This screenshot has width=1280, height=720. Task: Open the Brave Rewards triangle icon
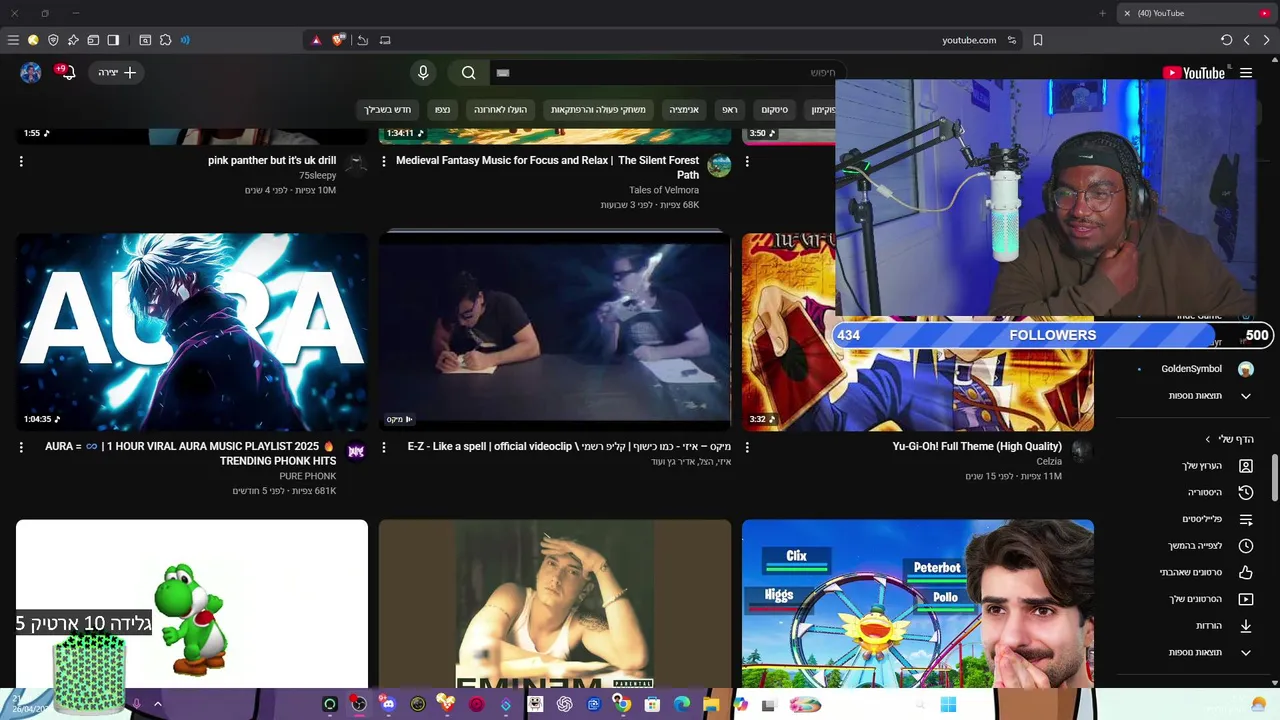pos(316,40)
